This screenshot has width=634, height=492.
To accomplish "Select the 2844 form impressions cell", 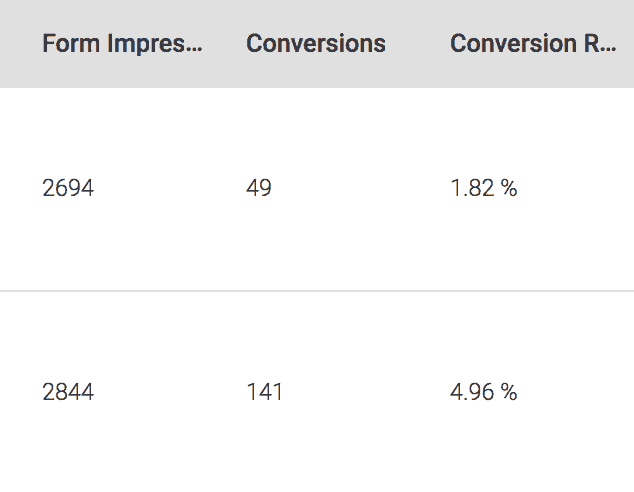I will point(68,392).
